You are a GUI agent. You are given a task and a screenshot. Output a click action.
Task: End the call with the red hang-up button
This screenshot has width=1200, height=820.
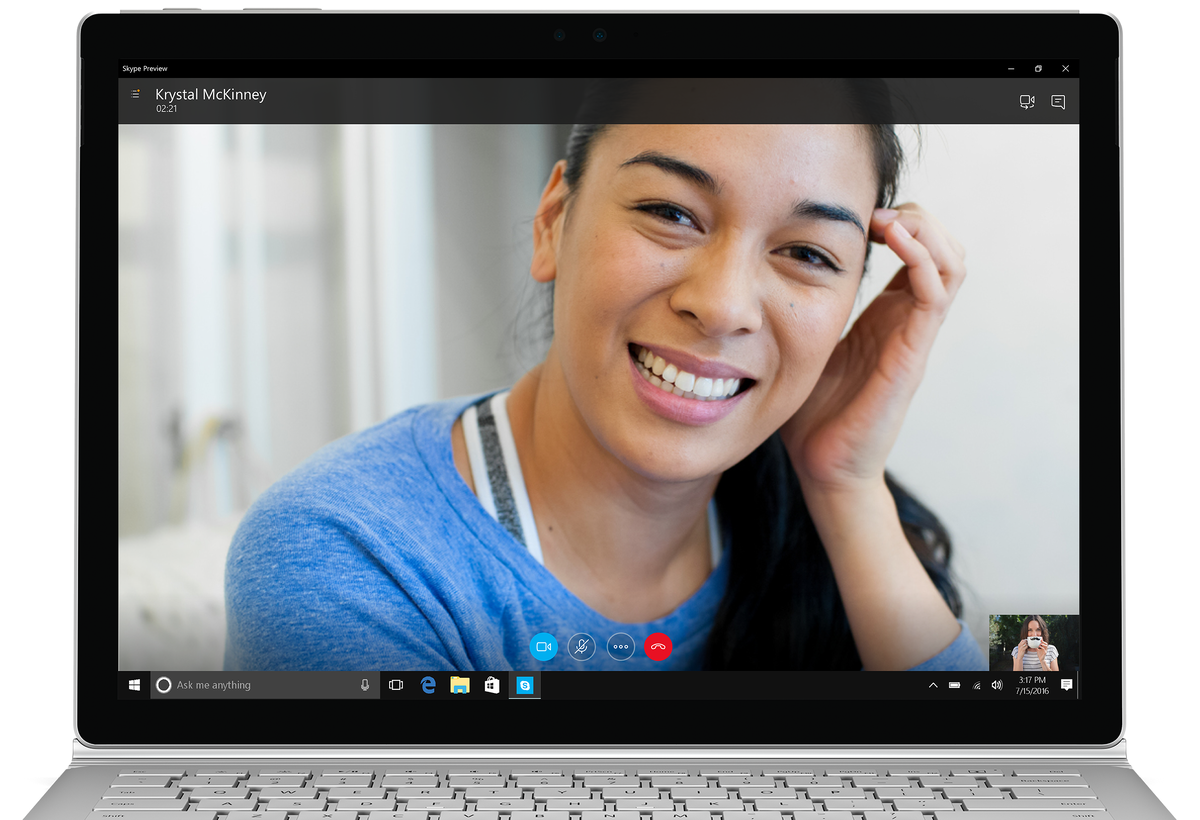pos(658,647)
